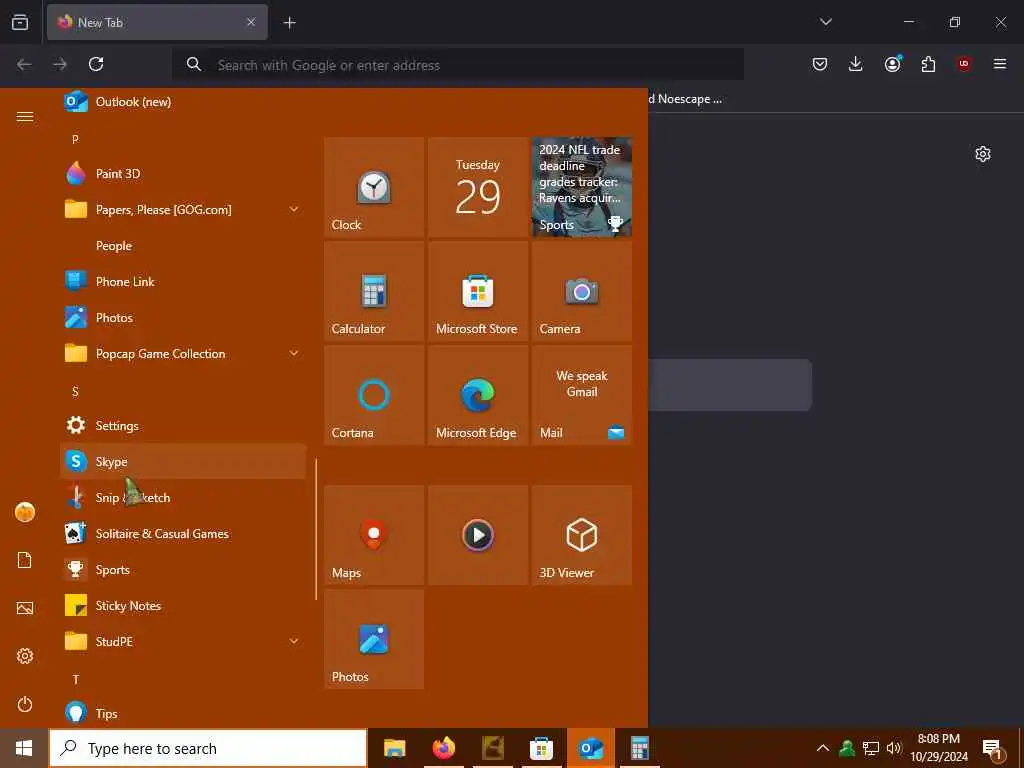Click the Firefox address bar
Viewport: 1024px width, 768px height.
coord(458,65)
